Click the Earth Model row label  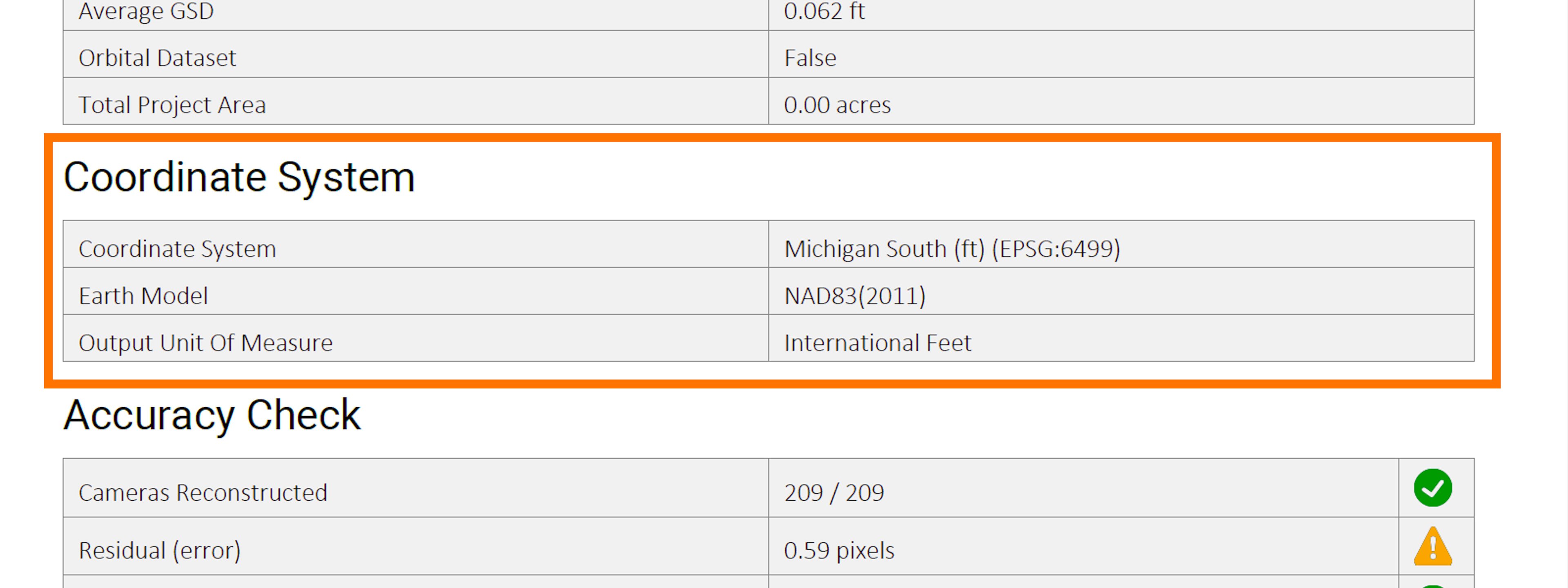pos(143,295)
